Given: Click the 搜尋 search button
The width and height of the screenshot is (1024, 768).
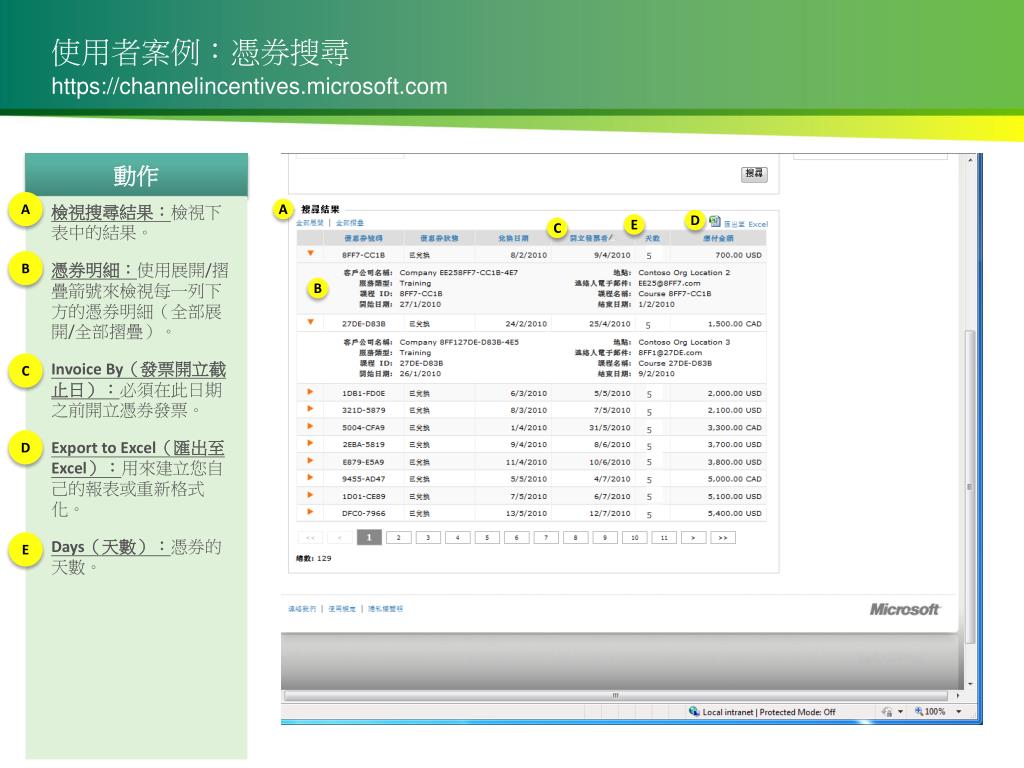Looking at the screenshot, I should [754, 174].
